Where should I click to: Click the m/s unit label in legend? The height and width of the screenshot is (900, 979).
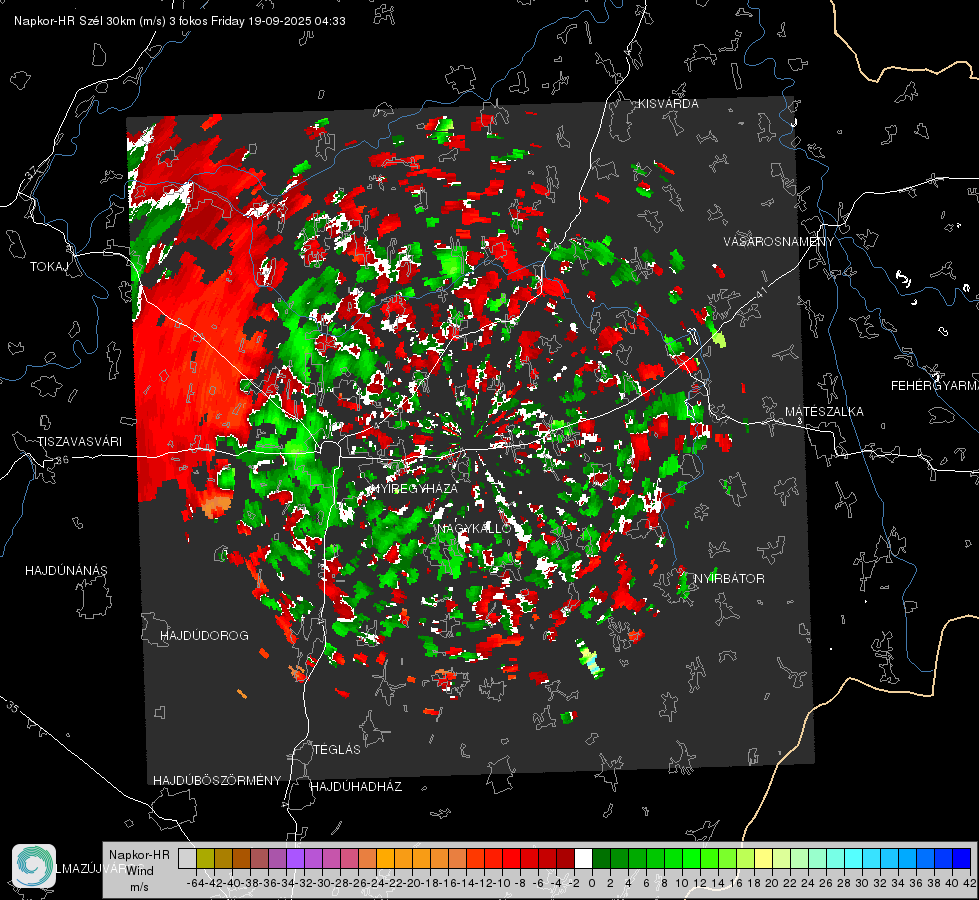point(139,887)
